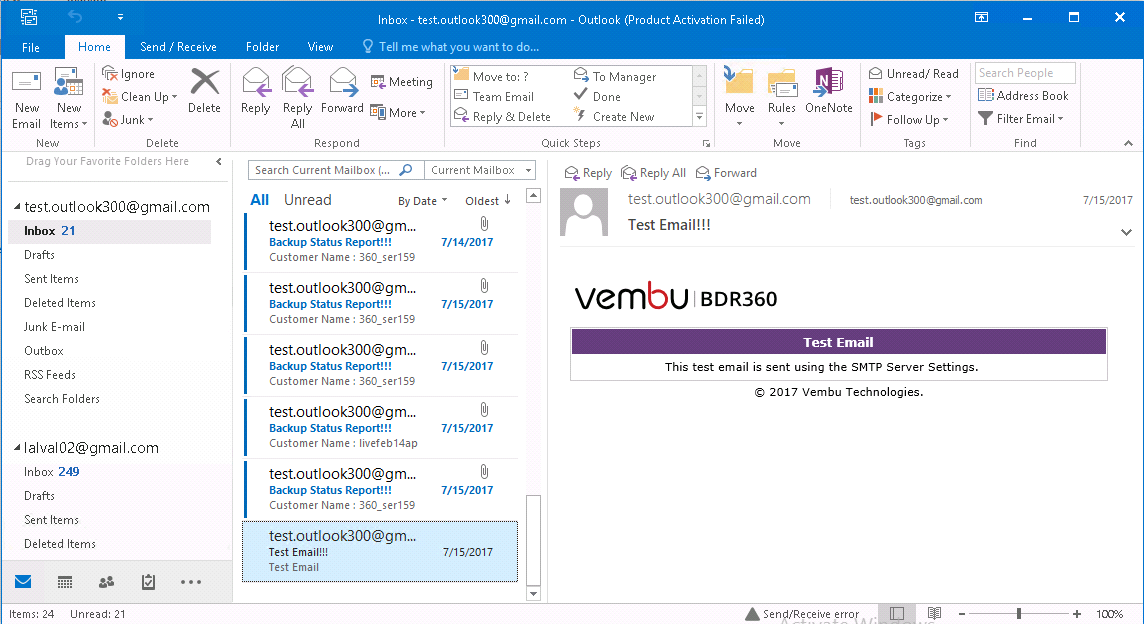This screenshot has width=1144, height=624.
Task: Show only Unread messages
Action: tap(307, 200)
